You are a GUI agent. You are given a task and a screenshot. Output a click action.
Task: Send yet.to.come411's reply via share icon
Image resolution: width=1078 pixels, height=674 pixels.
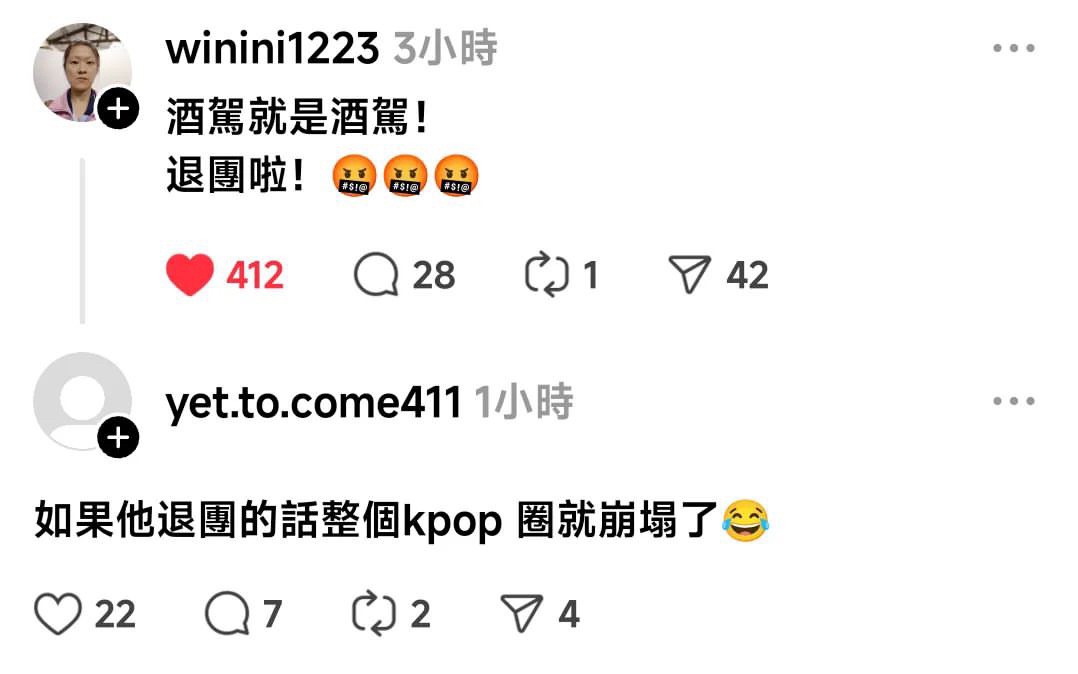click(522, 613)
